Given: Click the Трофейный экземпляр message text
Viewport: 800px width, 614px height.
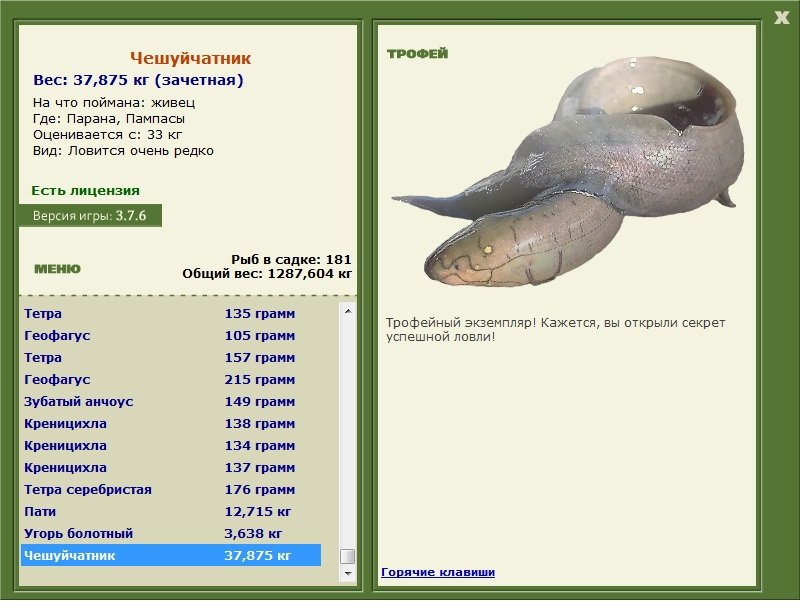Looking at the screenshot, I should (x=555, y=330).
